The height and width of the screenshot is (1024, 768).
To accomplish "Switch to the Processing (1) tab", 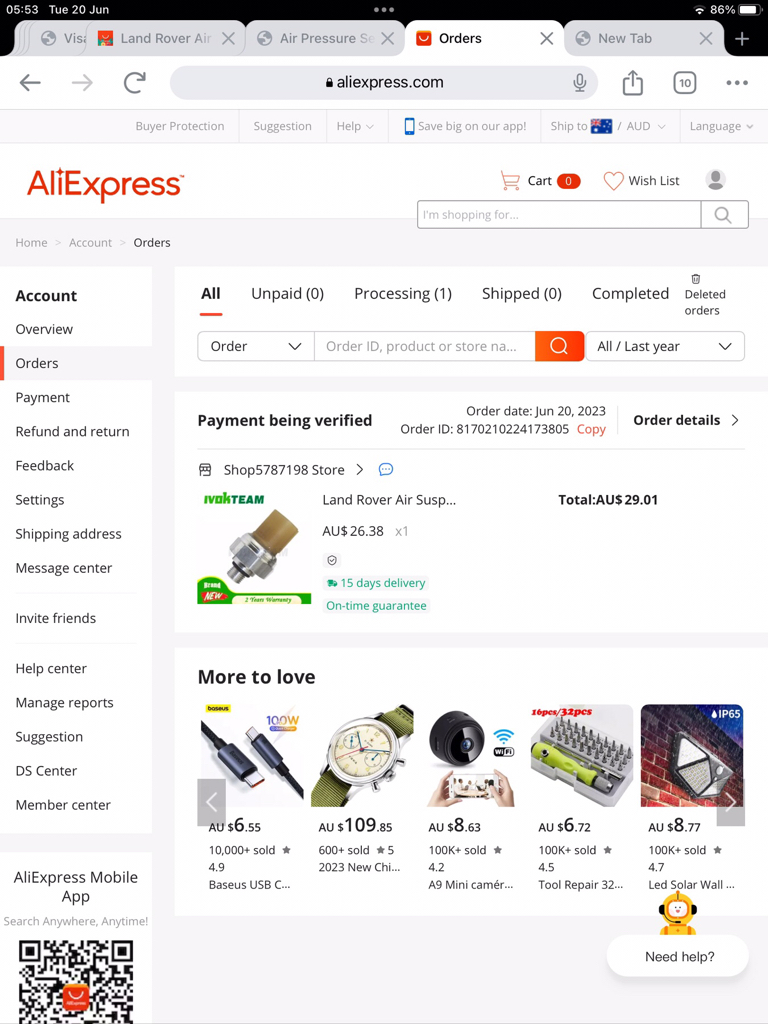I will pos(403,294).
